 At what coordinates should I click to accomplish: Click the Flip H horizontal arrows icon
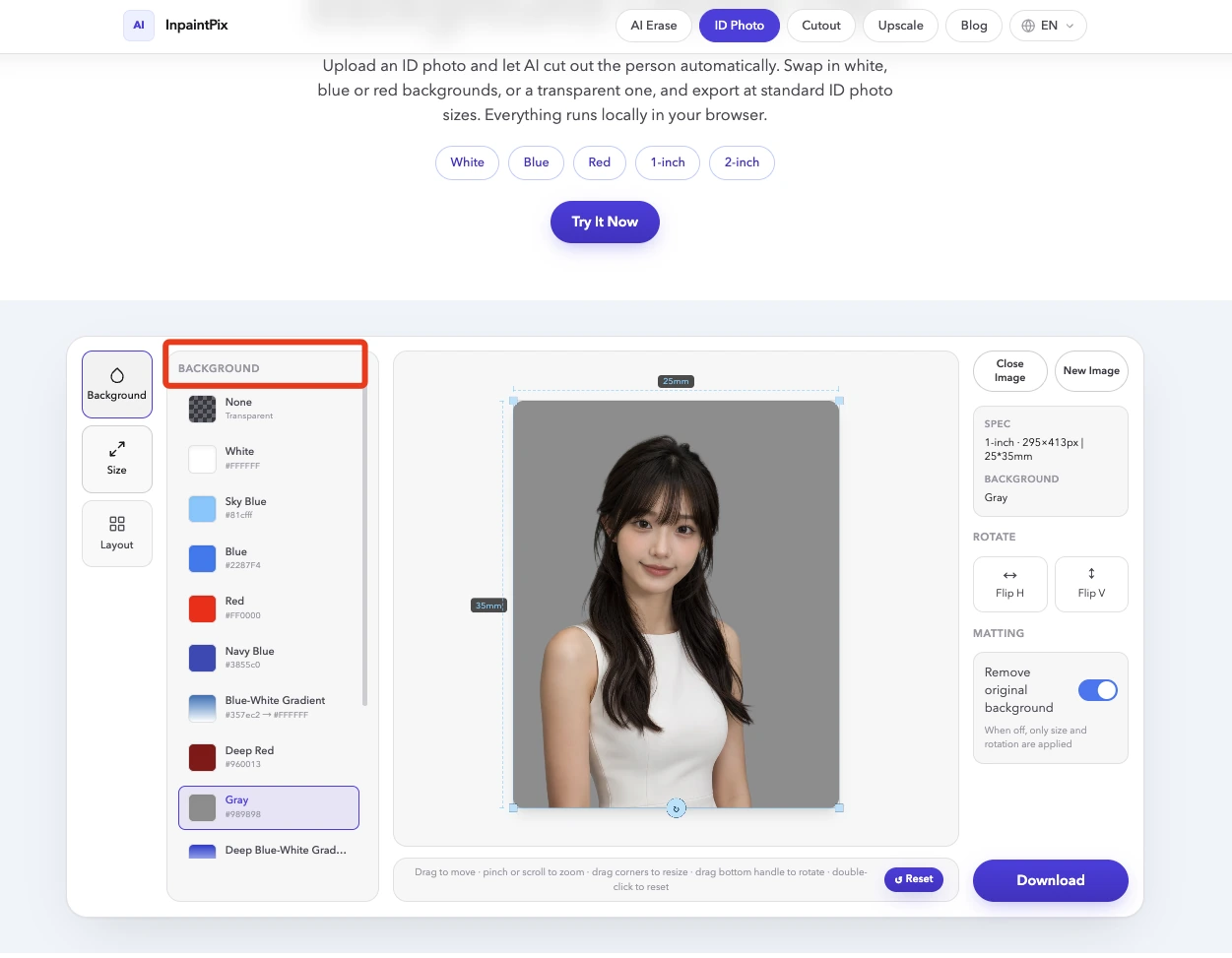1009,575
